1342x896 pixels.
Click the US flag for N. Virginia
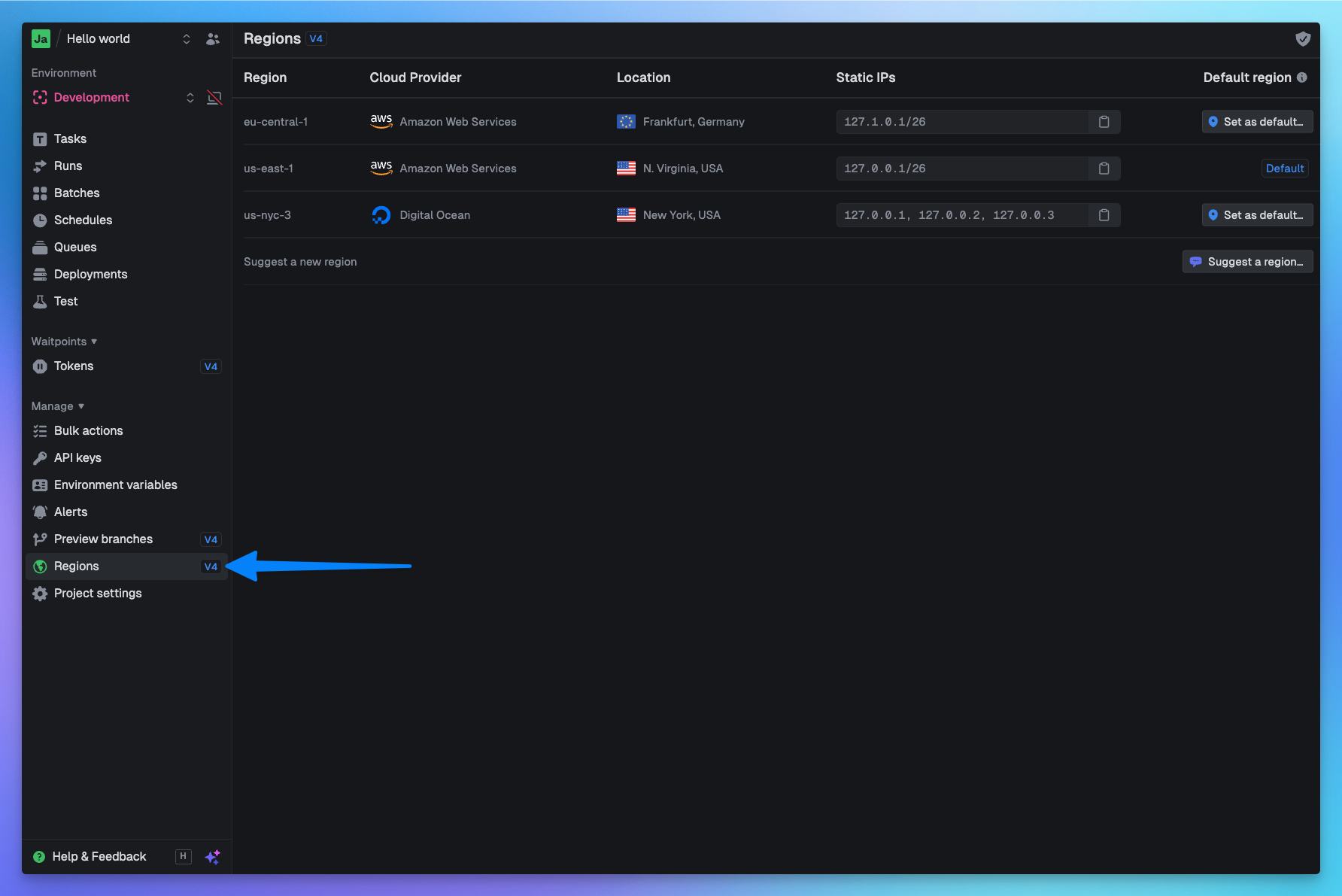click(626, 169)
